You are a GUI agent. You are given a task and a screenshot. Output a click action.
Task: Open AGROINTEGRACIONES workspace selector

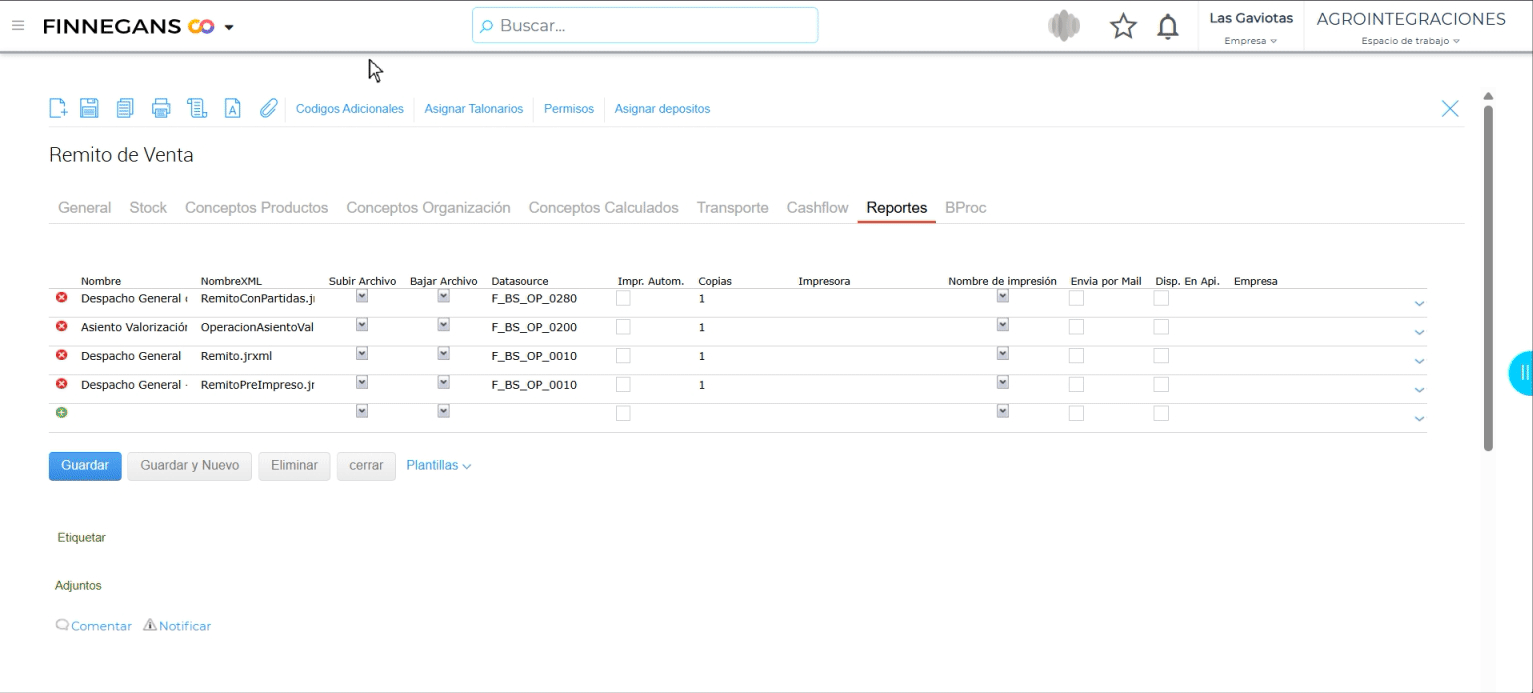(x=1410, y=28)
